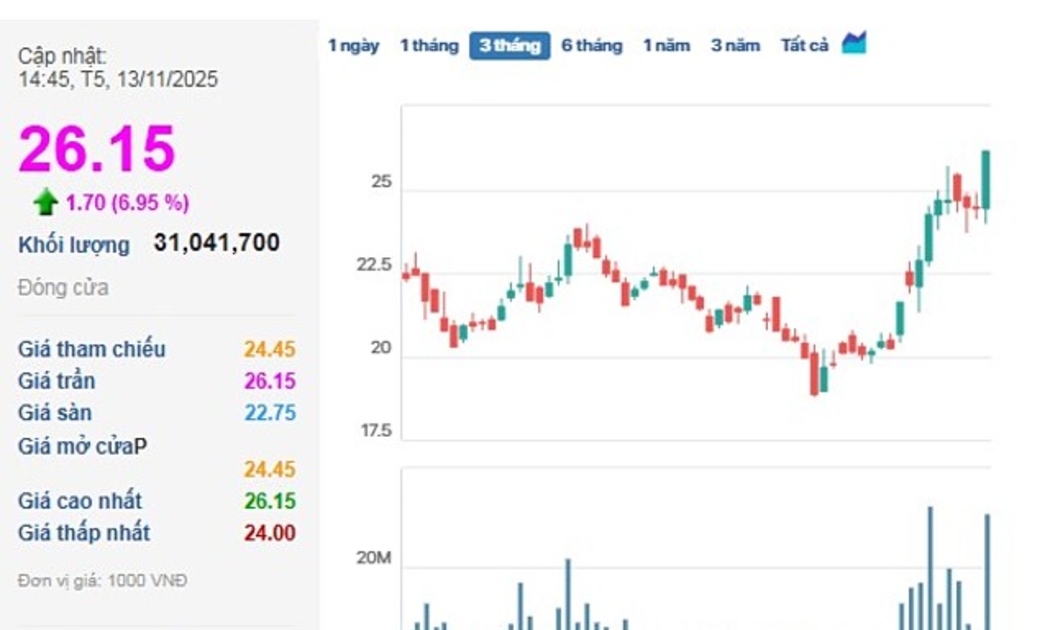Switch chart to 1 năm range

tap(666, 45)
